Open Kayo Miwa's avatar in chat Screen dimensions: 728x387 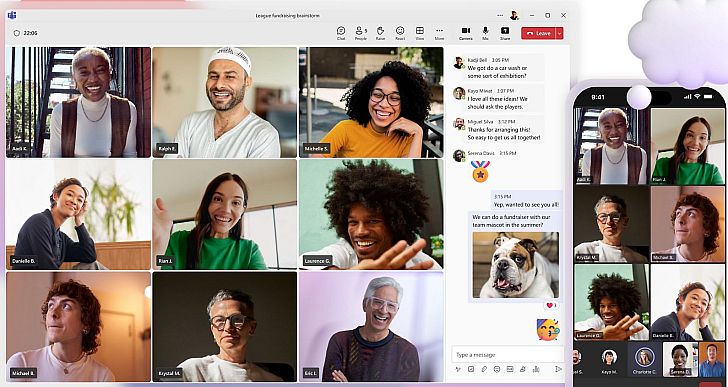[x=459, y=93]
